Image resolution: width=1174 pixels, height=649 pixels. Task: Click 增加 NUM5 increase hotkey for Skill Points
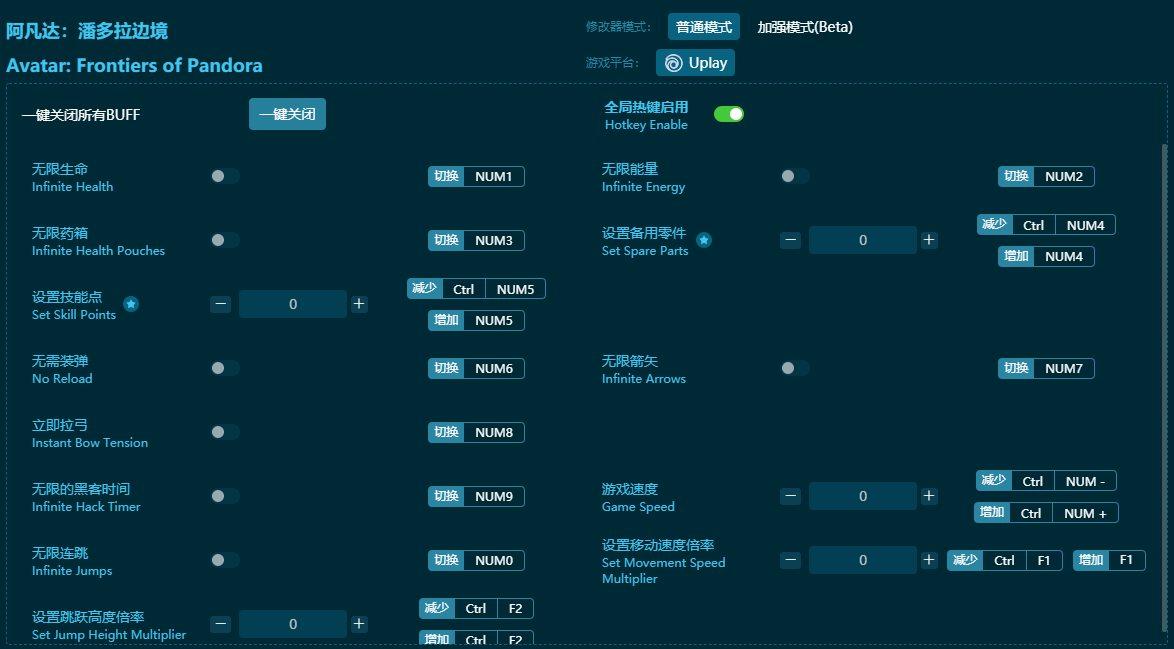pos(476,320)
